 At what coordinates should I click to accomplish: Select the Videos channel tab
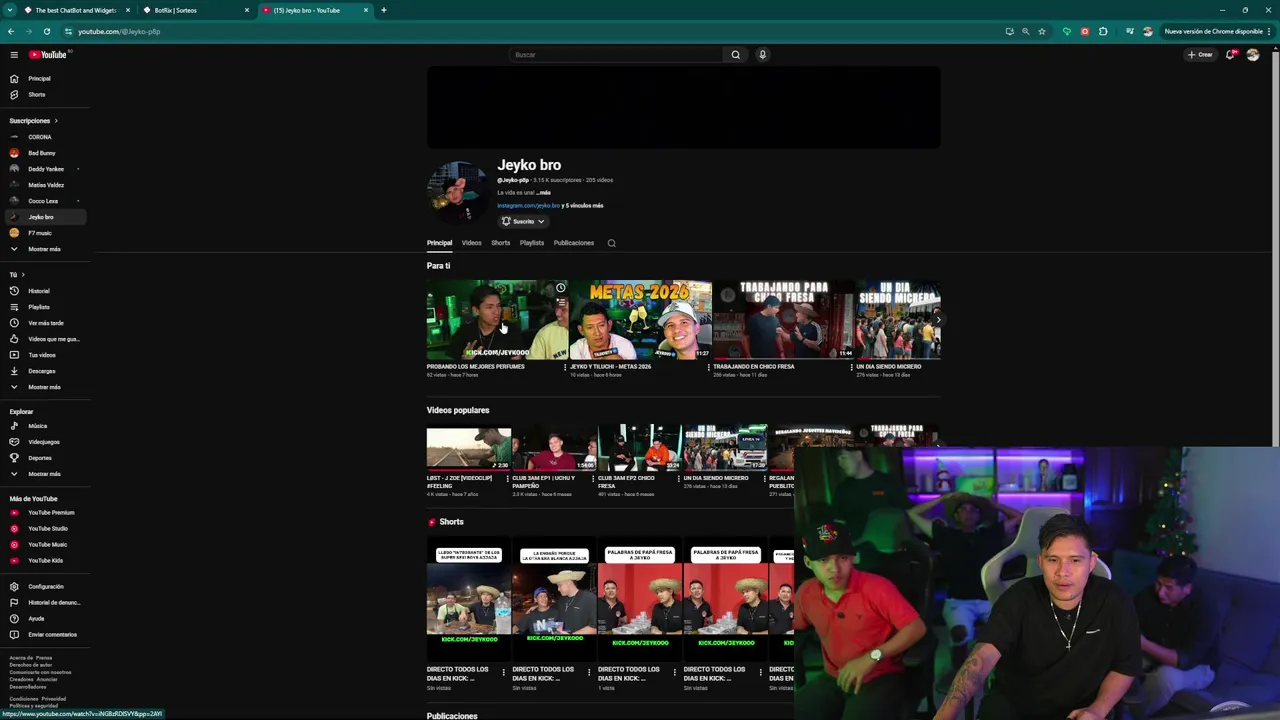coord(471,243)
